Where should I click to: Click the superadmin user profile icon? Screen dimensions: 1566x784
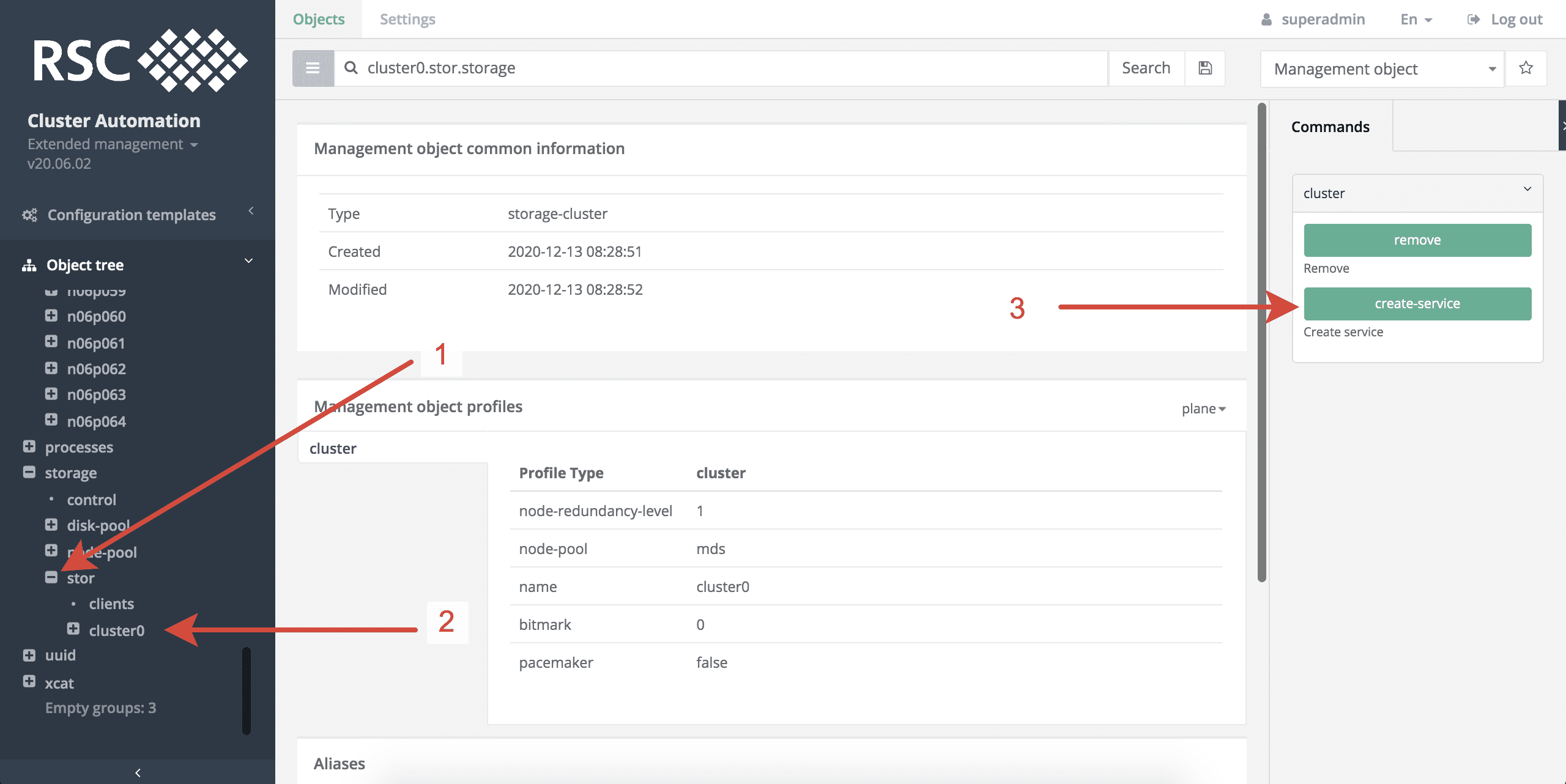[x=1266, y=19]
